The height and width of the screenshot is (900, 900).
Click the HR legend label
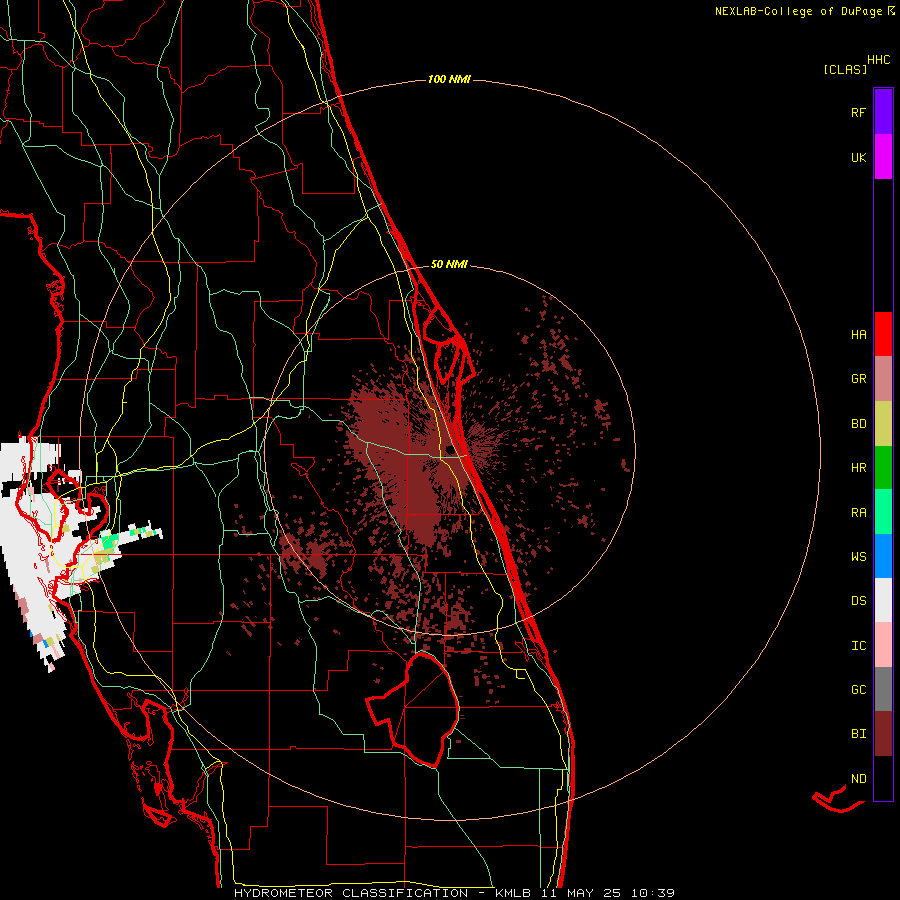coord(858,468)
